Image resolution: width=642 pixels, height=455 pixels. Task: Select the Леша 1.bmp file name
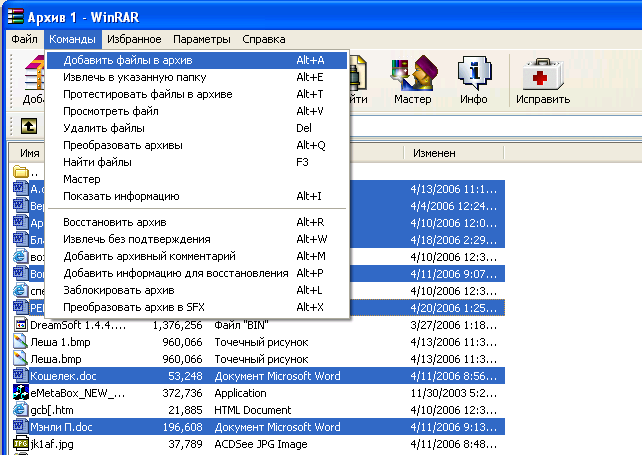tap(60, 342)
